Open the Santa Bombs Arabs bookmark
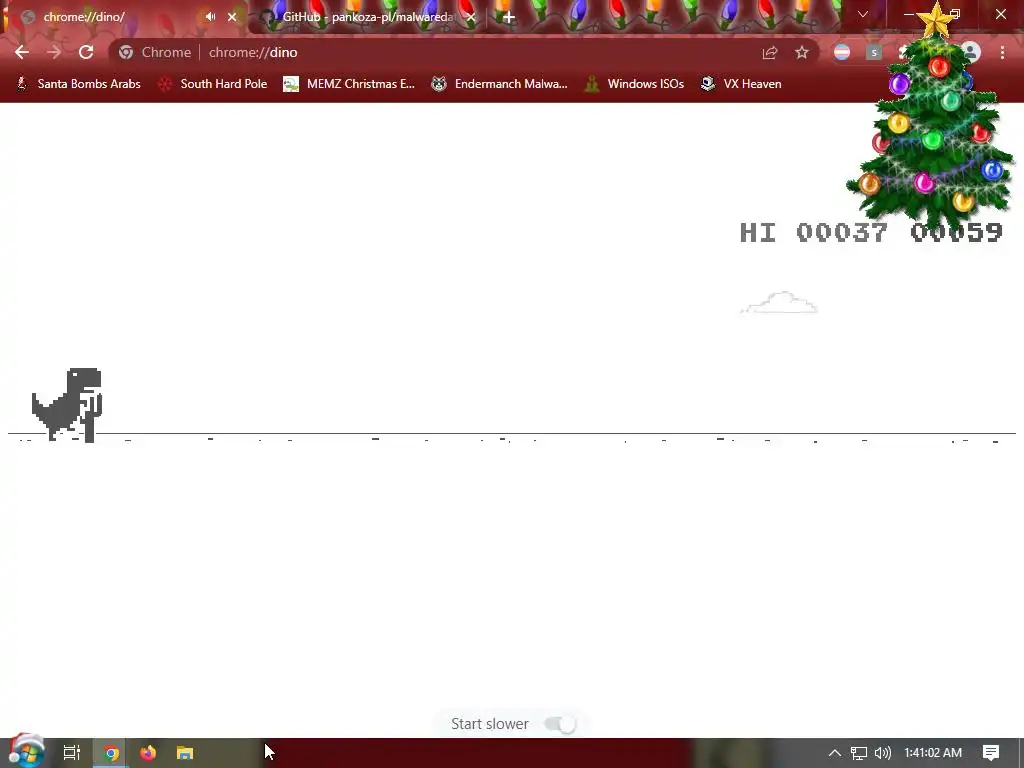The image size is (1024, 768). click(x=78, y=84)
